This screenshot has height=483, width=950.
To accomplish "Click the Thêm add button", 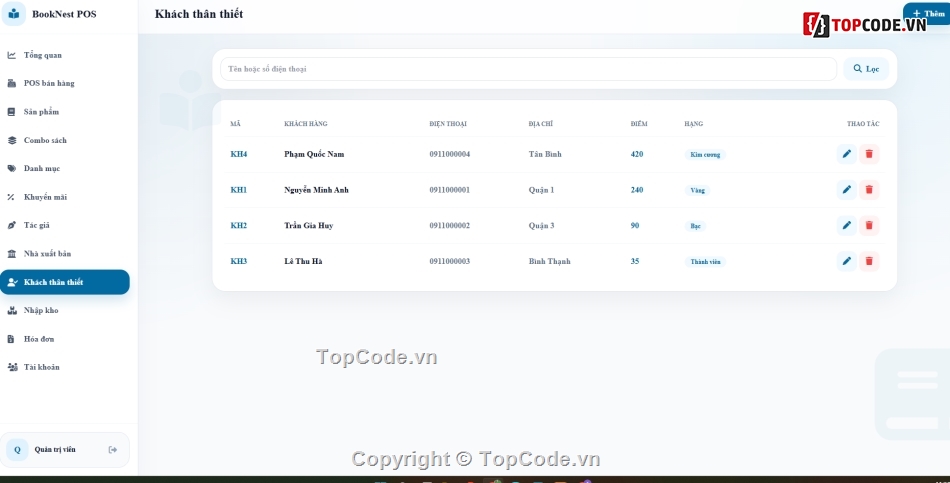I will 927,13.
